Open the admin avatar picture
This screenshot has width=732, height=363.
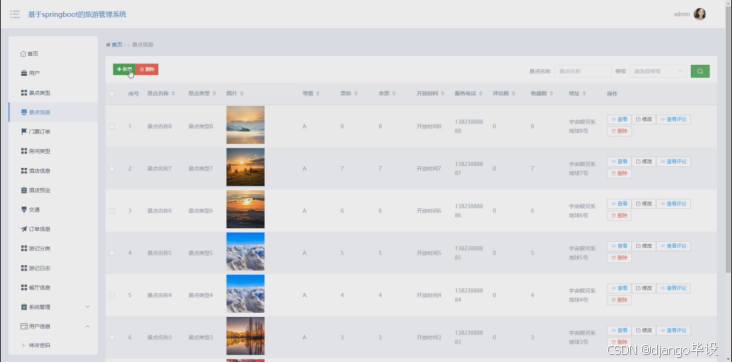(699, 14)
